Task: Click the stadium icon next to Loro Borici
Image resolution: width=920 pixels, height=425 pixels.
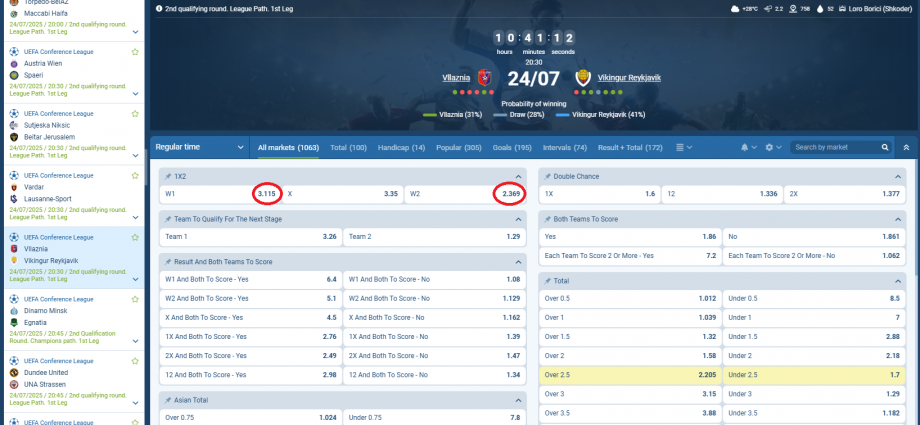Action: point(843,9)
